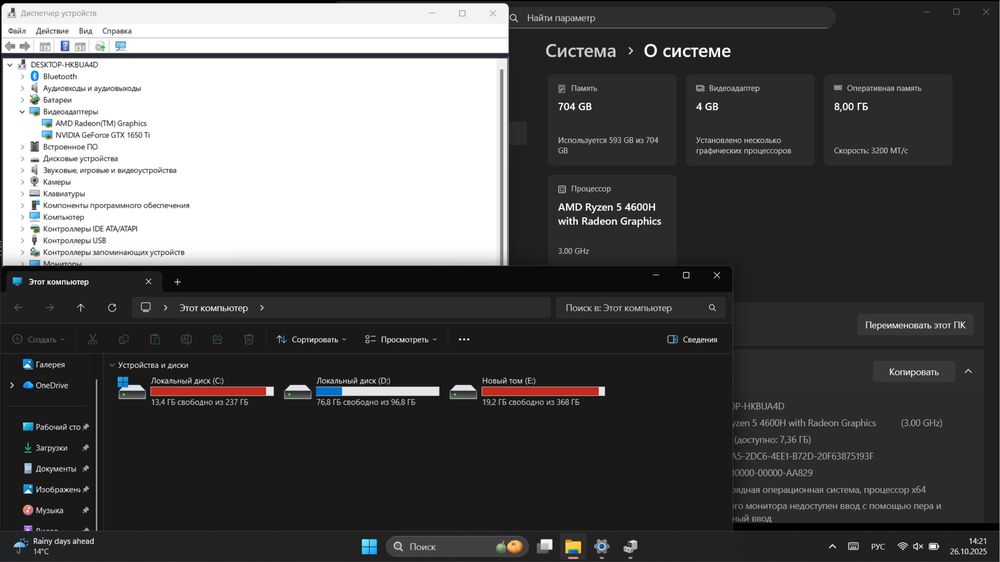Open Task View from taskbar
The image size is (1000, 562).
coord(544,547)
